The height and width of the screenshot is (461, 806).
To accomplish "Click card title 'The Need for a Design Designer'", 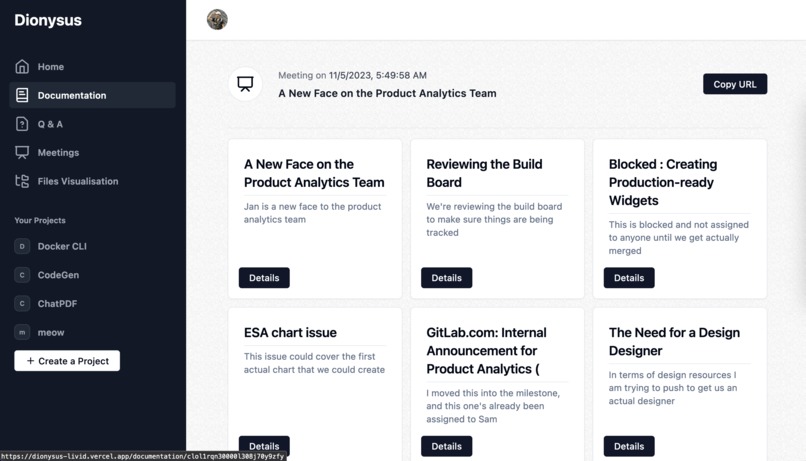I will click(x=674, y=342).
